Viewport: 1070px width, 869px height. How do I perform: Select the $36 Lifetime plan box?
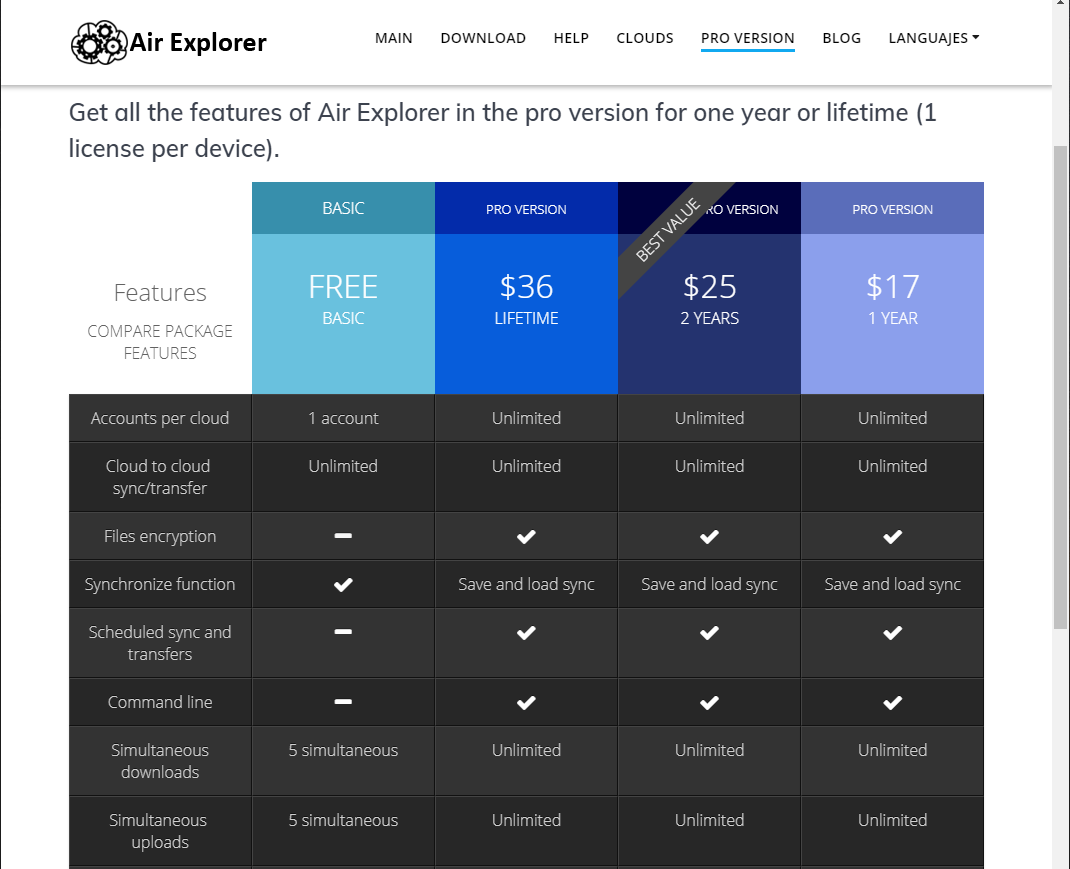[526, 300]
